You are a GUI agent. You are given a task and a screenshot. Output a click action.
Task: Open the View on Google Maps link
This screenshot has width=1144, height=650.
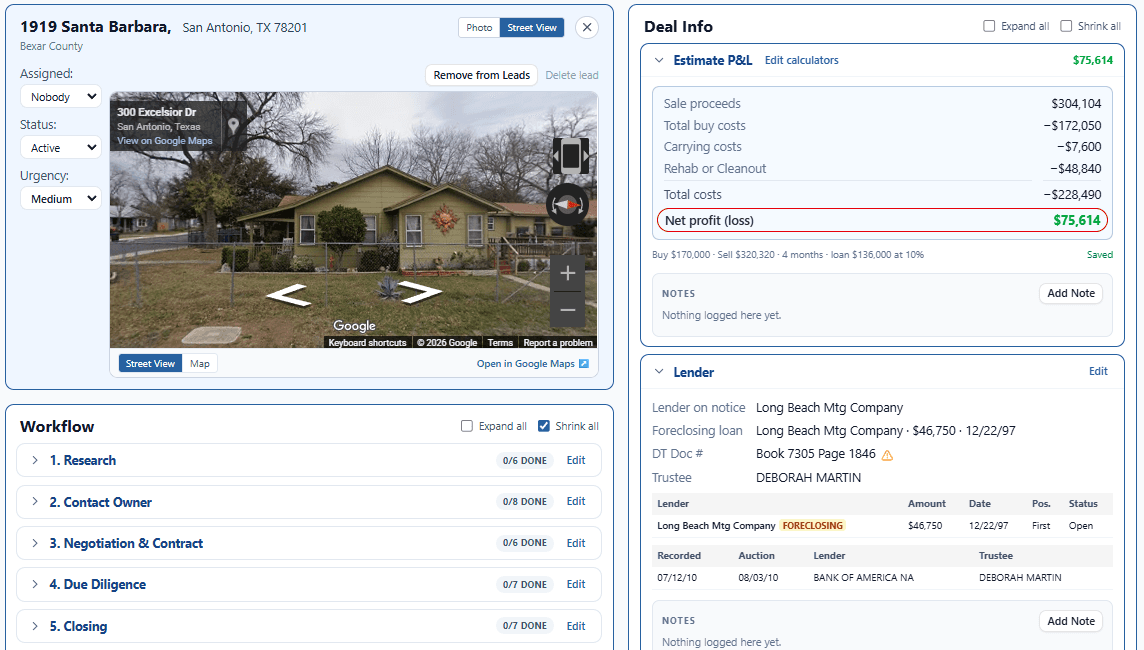[165, 141]
